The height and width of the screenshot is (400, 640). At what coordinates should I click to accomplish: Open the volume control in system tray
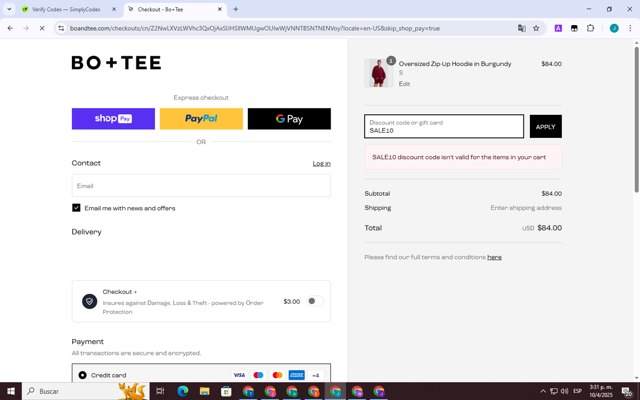tap(564, 391)
